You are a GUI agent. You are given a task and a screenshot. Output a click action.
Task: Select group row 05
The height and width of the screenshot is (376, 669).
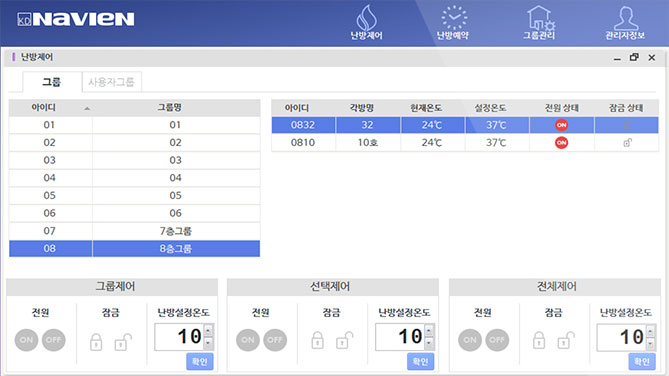[x=134, y=195]
